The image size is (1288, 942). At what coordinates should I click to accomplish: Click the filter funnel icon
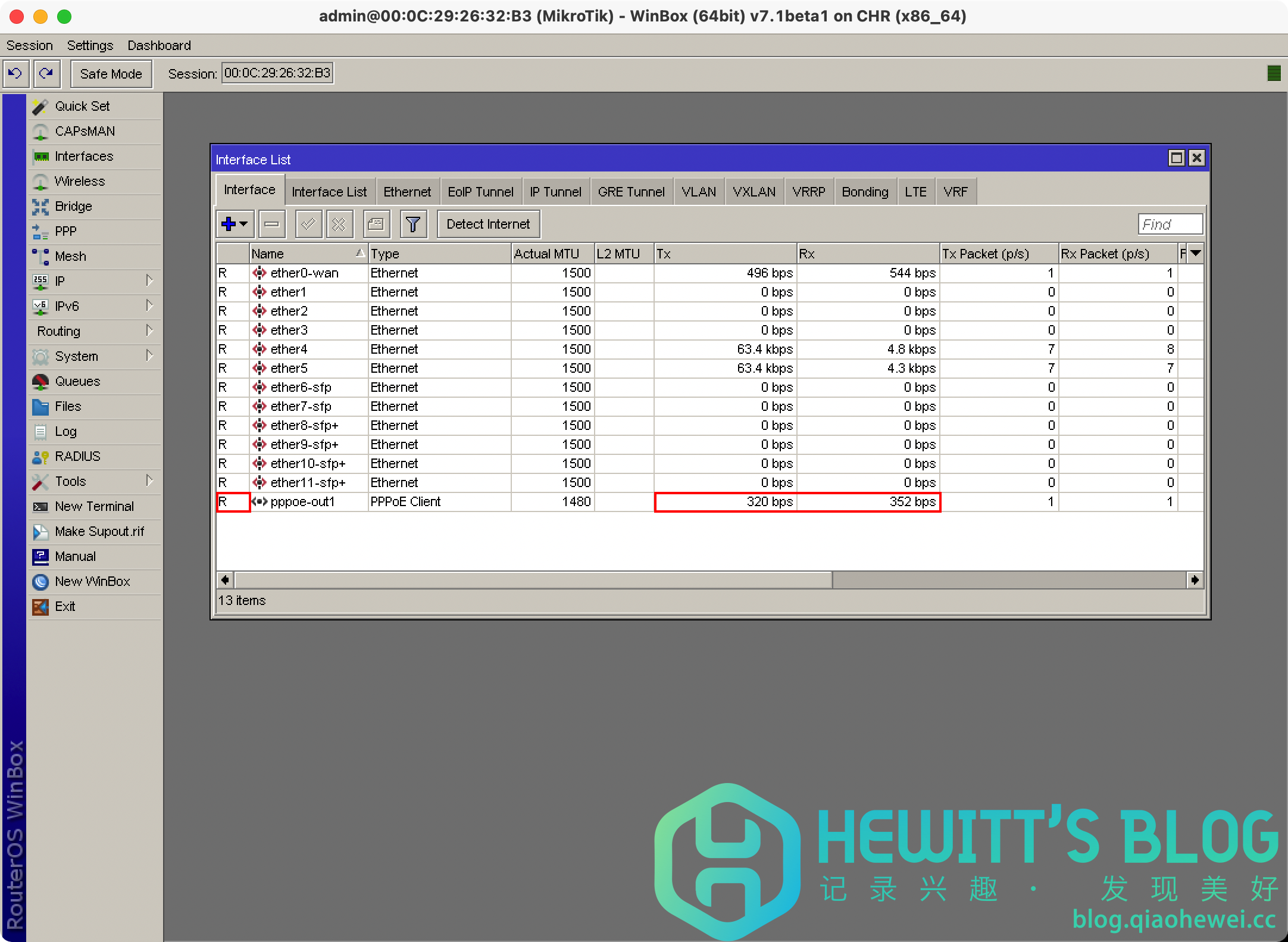pyautogui.click(x=412, y=224)
